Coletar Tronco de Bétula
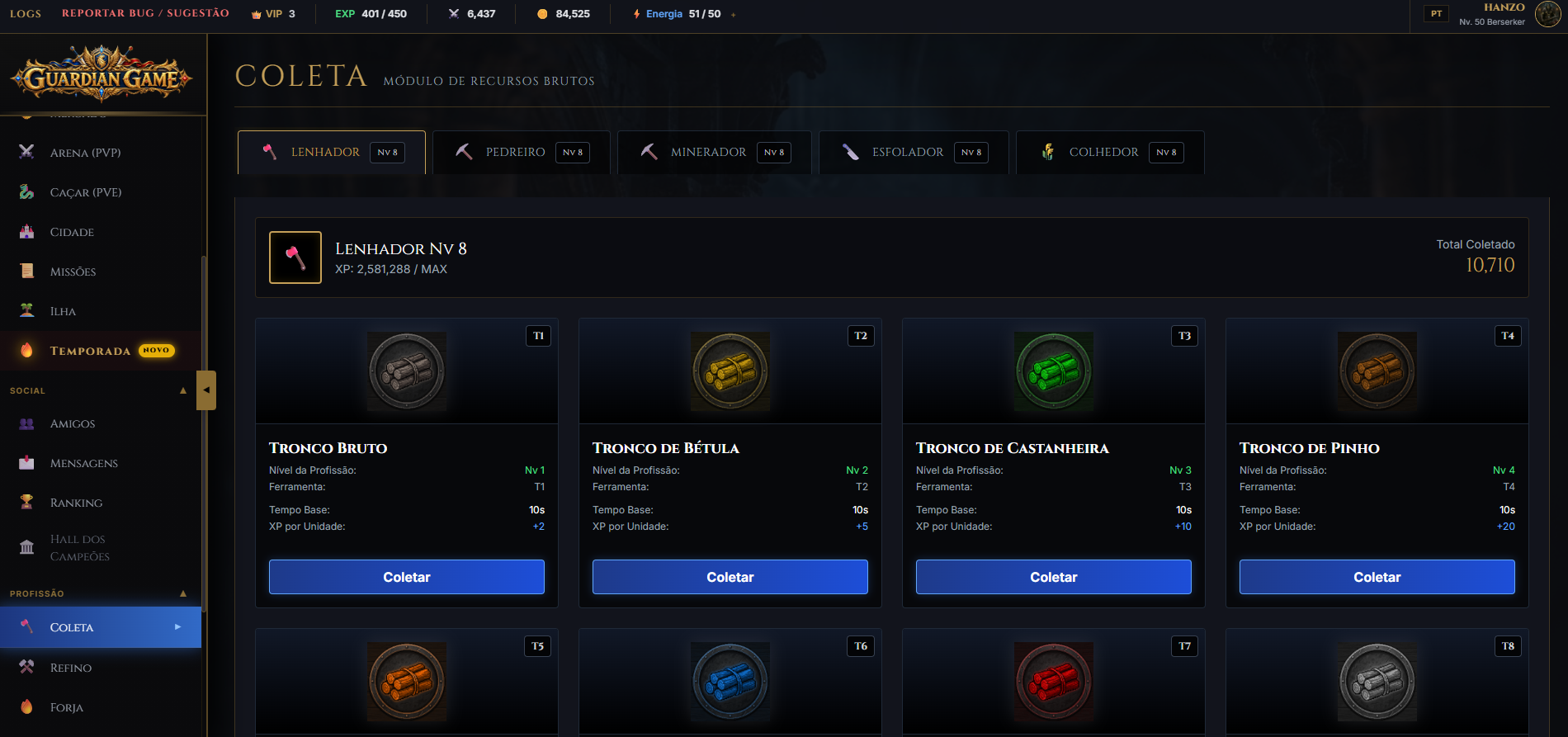Screen dimensions: 1568x737 coord(730,577)
